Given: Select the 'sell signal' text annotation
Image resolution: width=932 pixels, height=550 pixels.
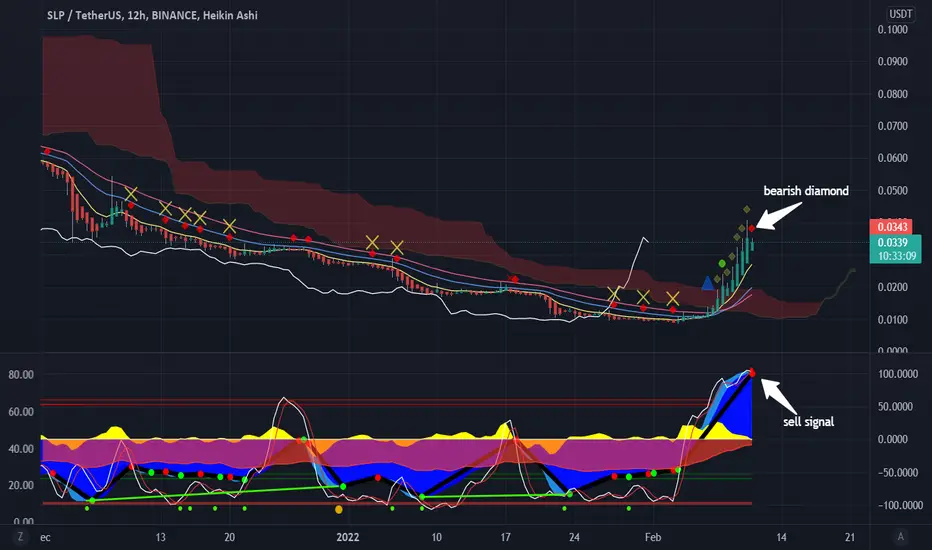Looking at the screenshot, I should pos(808,422).
